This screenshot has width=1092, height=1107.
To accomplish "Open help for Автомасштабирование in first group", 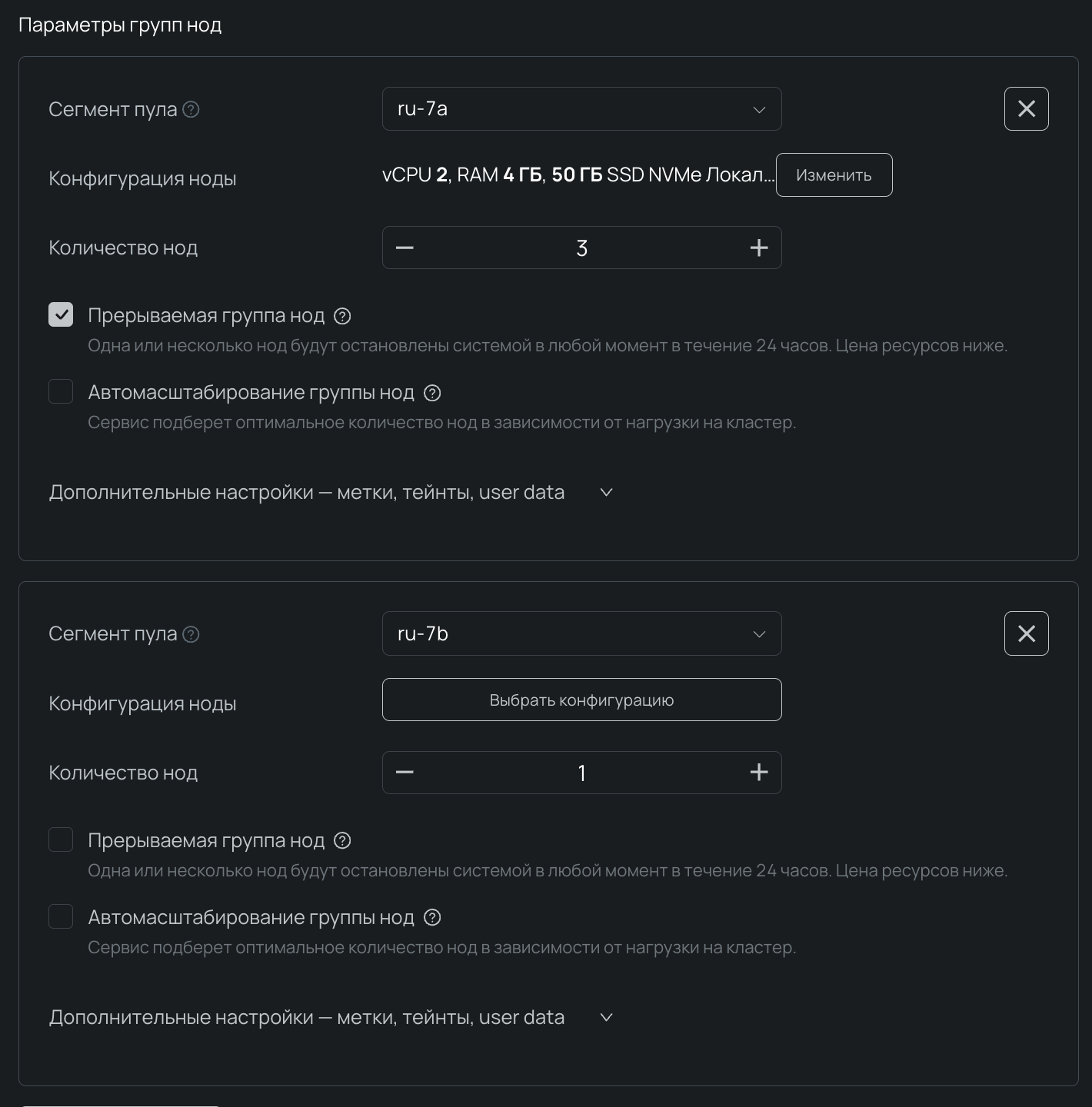I will (x=432, y=393).
